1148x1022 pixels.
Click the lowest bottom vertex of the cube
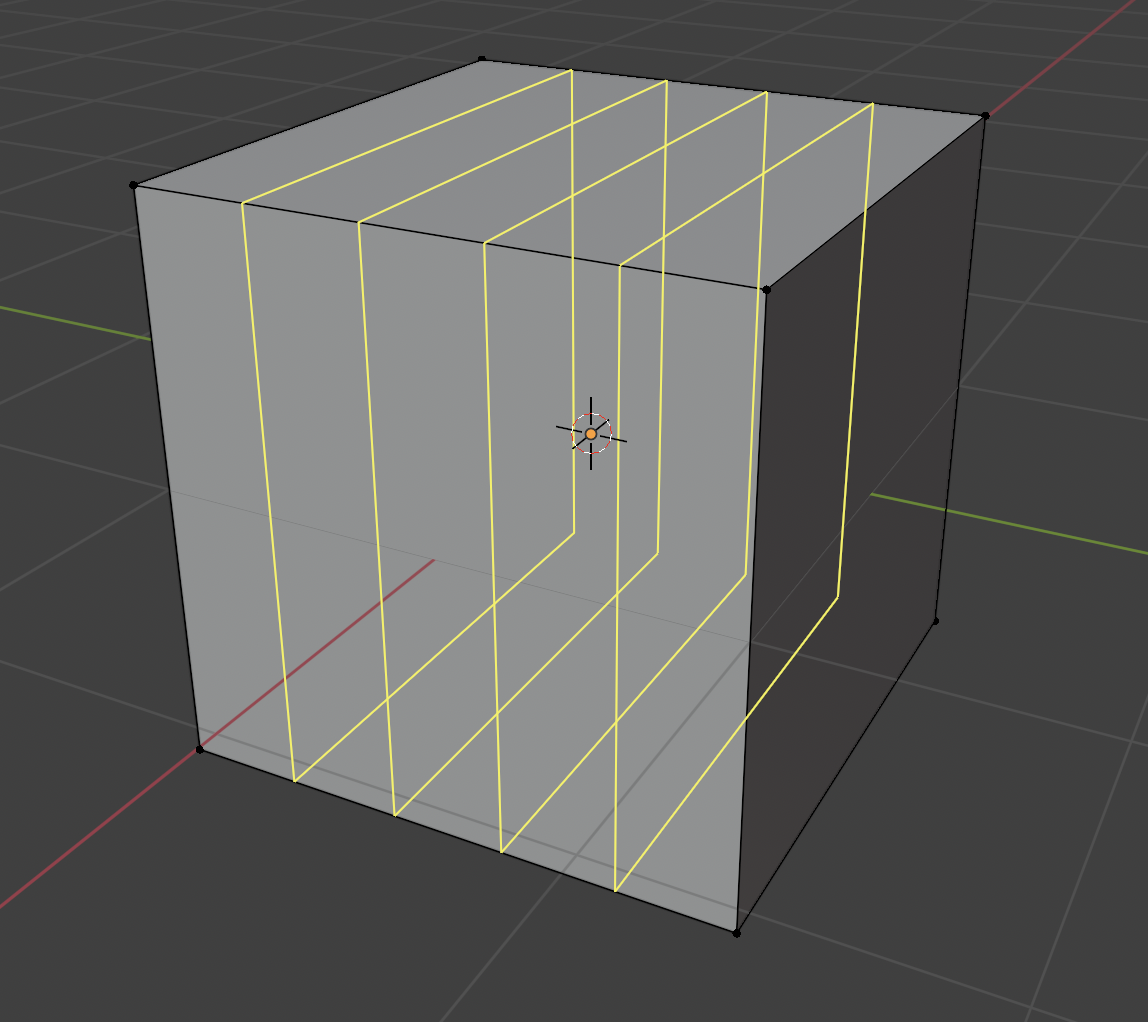tap(737, 933)
